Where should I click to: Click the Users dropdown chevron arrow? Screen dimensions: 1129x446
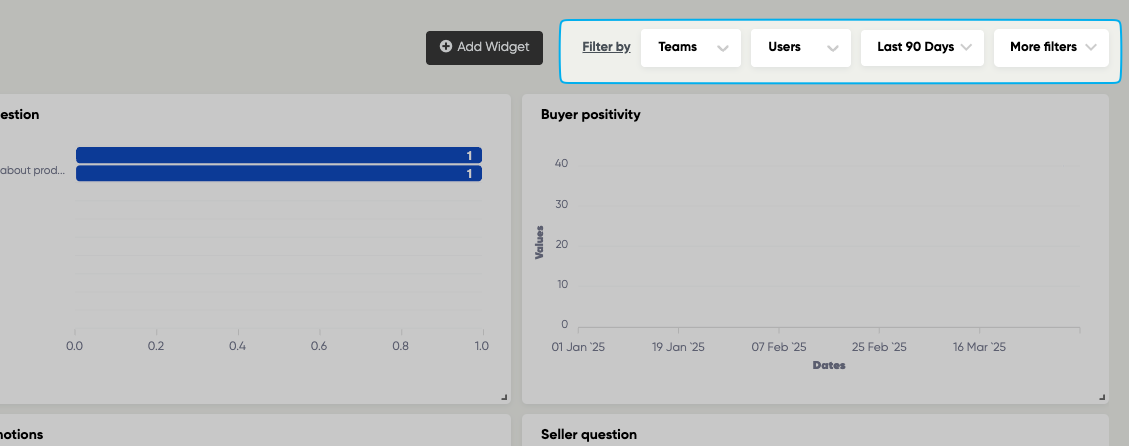coord(833,48)
